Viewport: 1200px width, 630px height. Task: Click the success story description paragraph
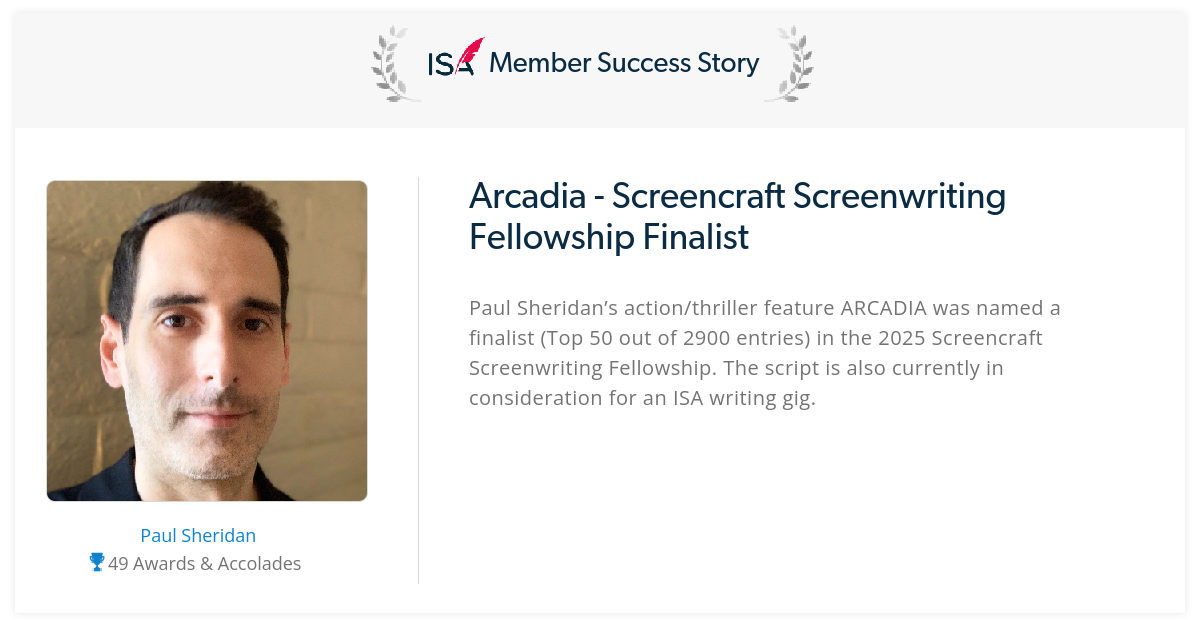(x=765, y=352)
